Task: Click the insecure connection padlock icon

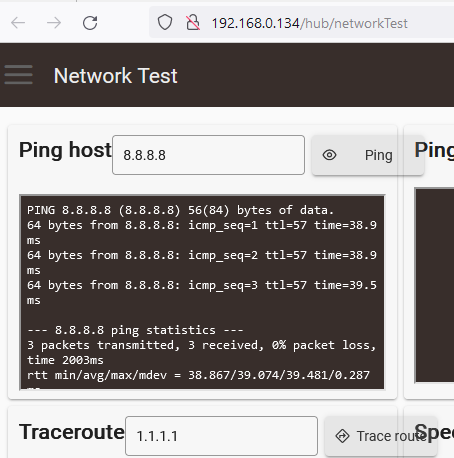Action: click(193, 23)
